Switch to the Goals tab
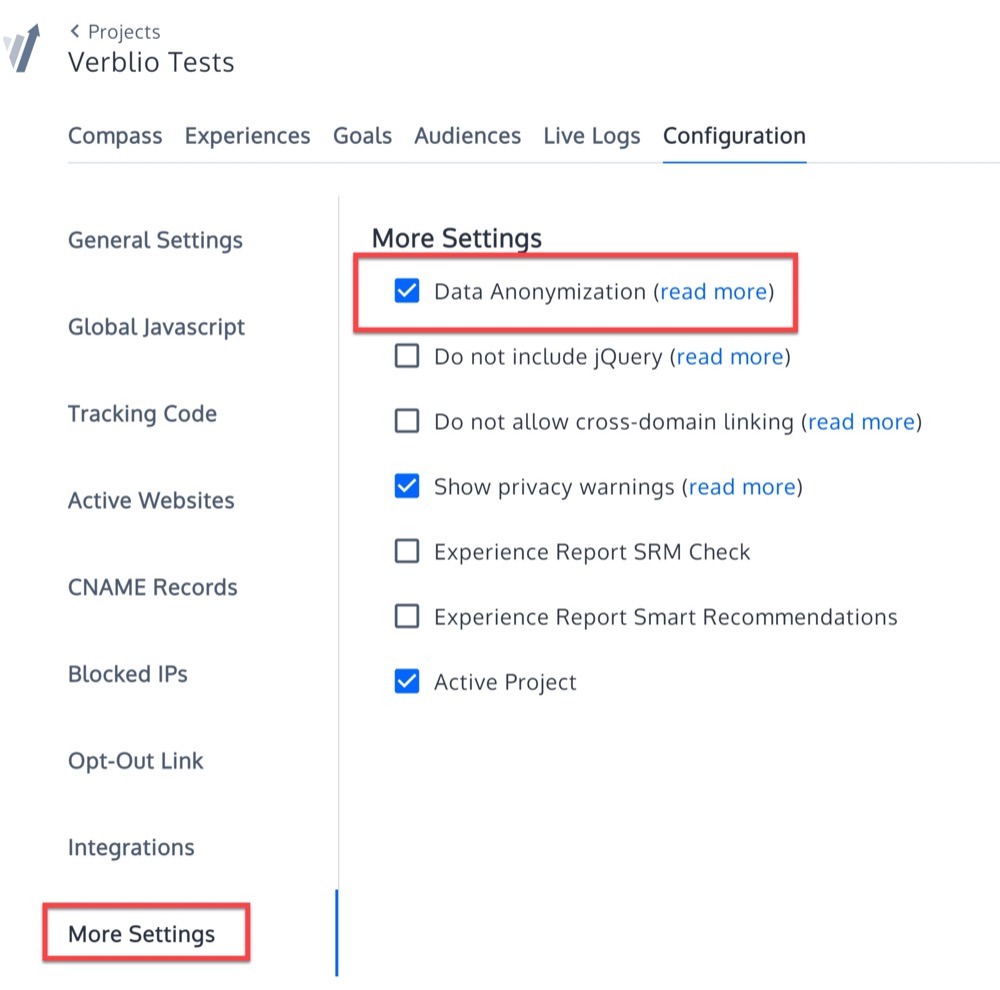 363,136
